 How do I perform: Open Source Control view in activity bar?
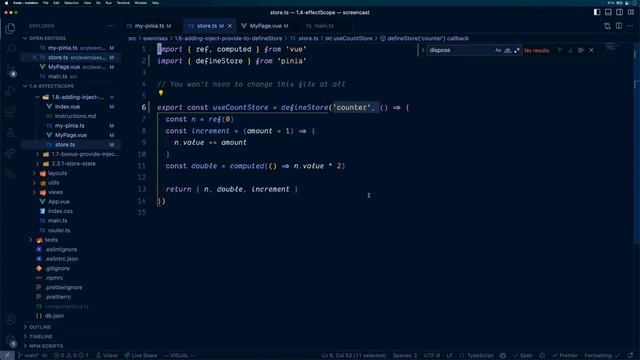coord(10,70)
